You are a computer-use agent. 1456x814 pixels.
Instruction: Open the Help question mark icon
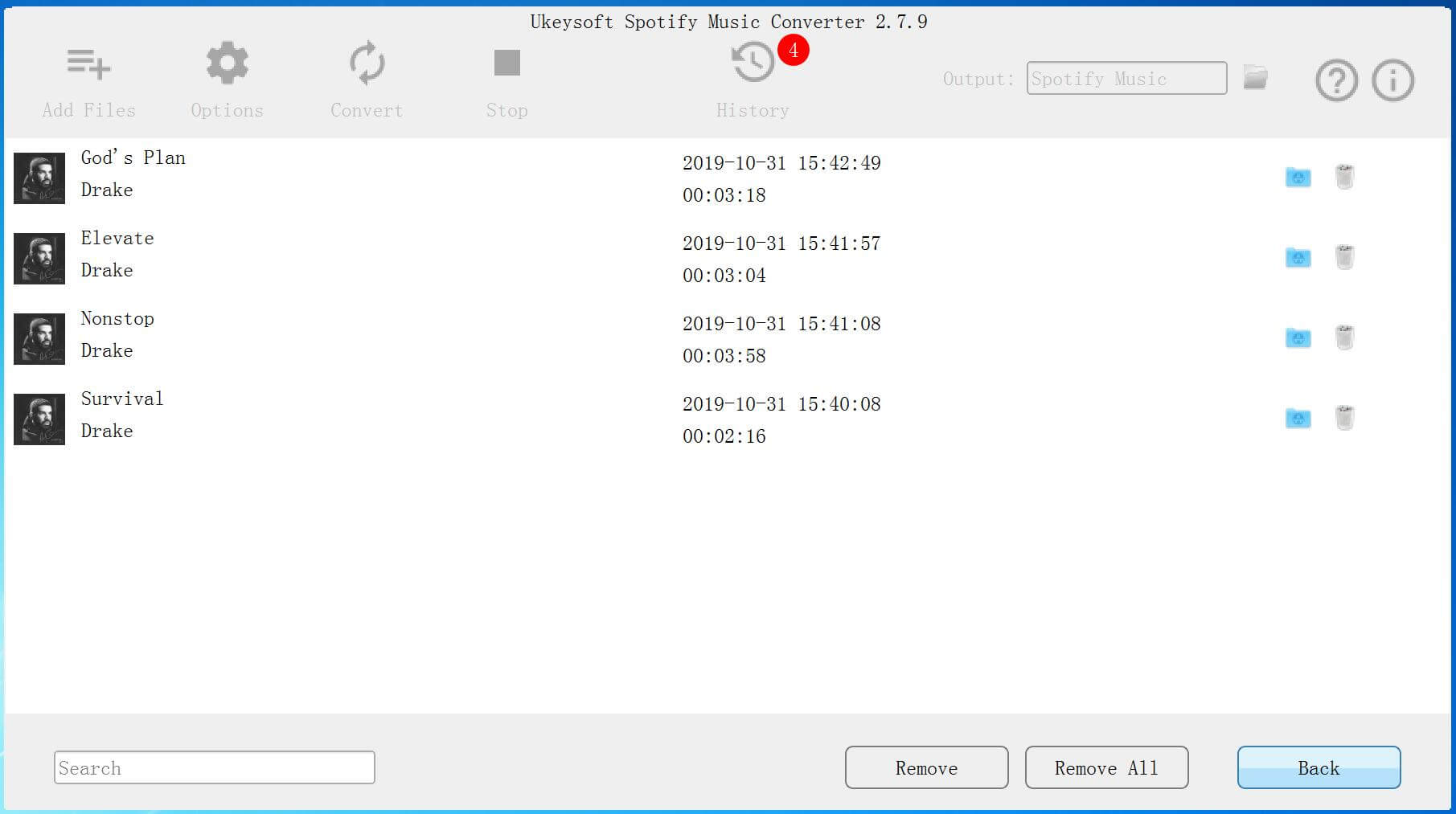coord(1336,80)
